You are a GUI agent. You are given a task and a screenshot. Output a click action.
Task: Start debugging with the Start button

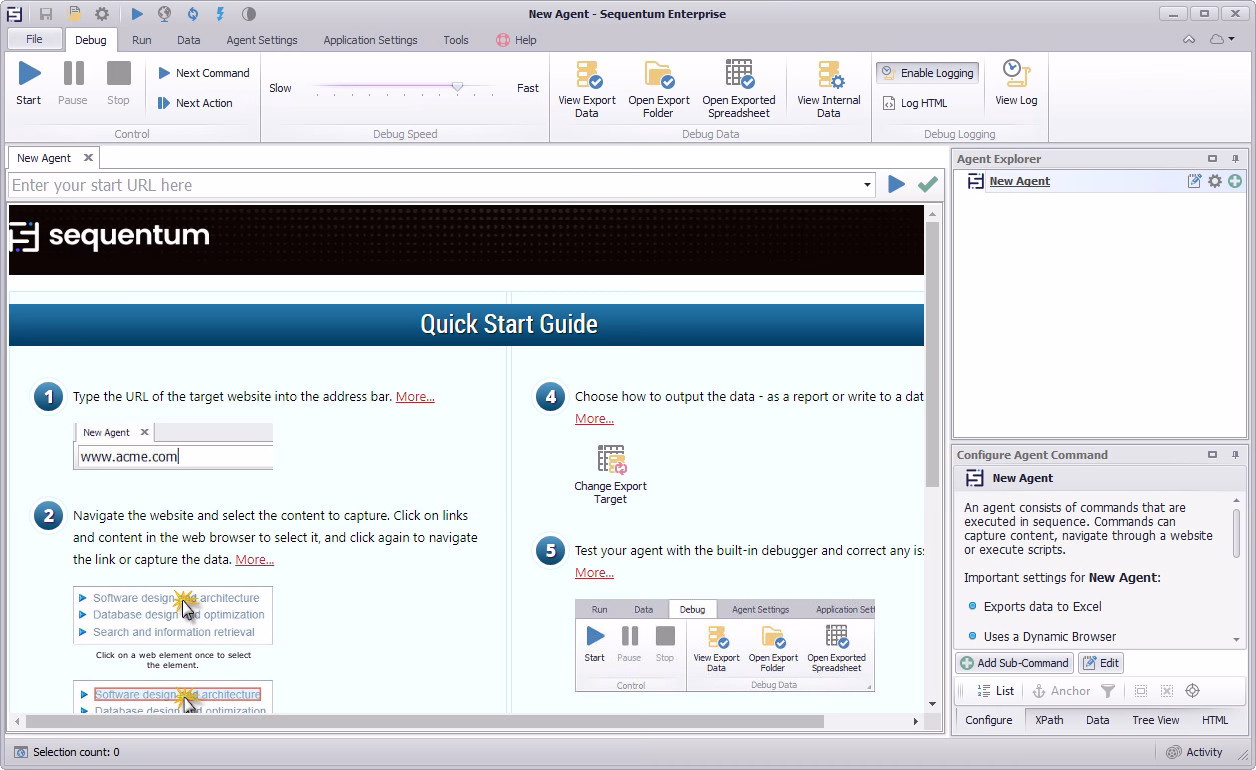tap(29, 83)
